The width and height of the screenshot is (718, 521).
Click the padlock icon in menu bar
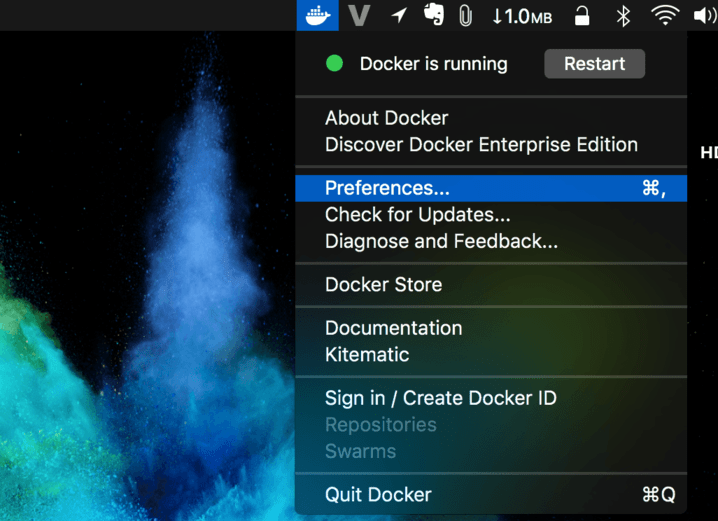point(582,16)
